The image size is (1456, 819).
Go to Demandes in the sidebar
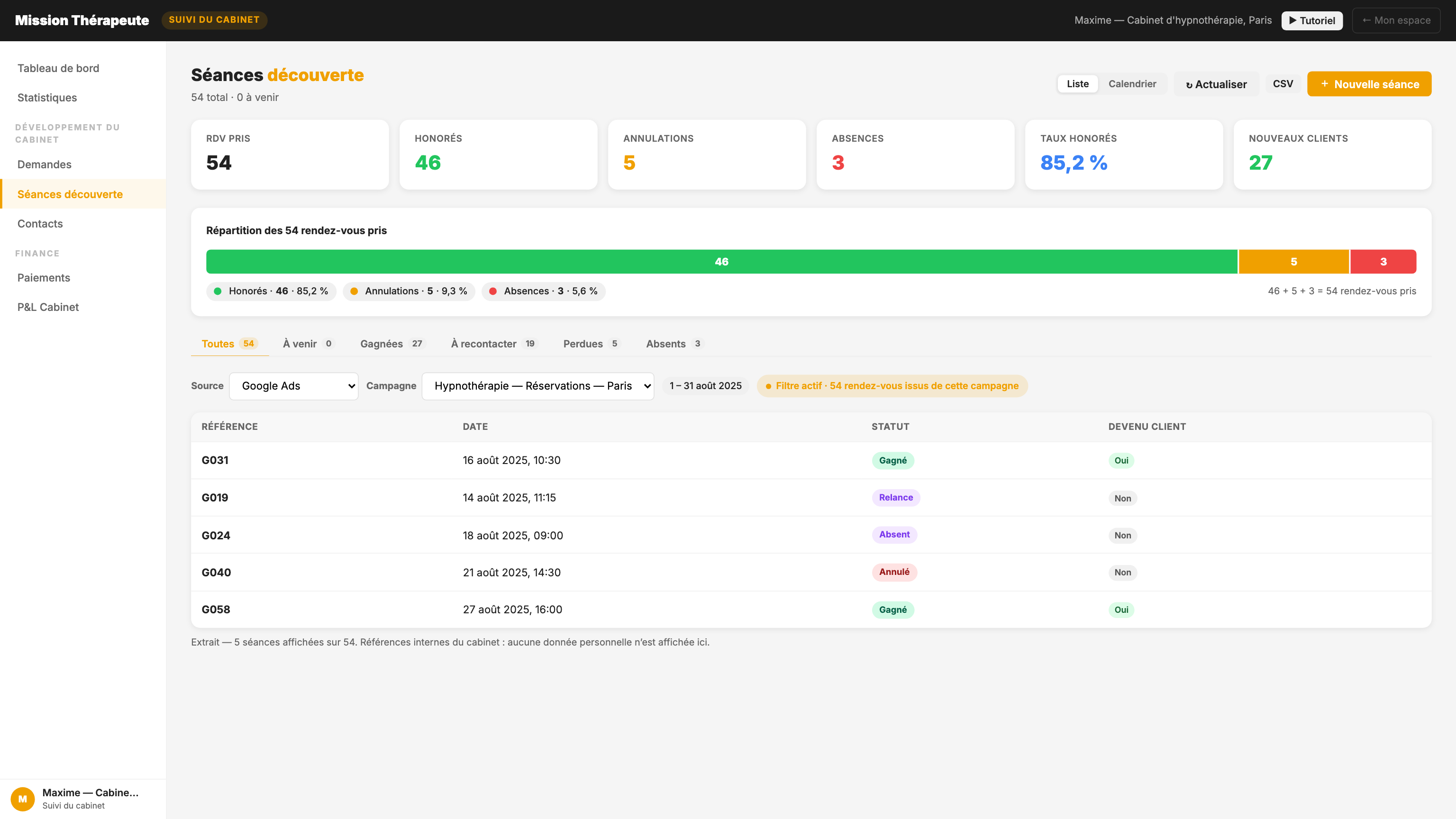click(83, 164)
